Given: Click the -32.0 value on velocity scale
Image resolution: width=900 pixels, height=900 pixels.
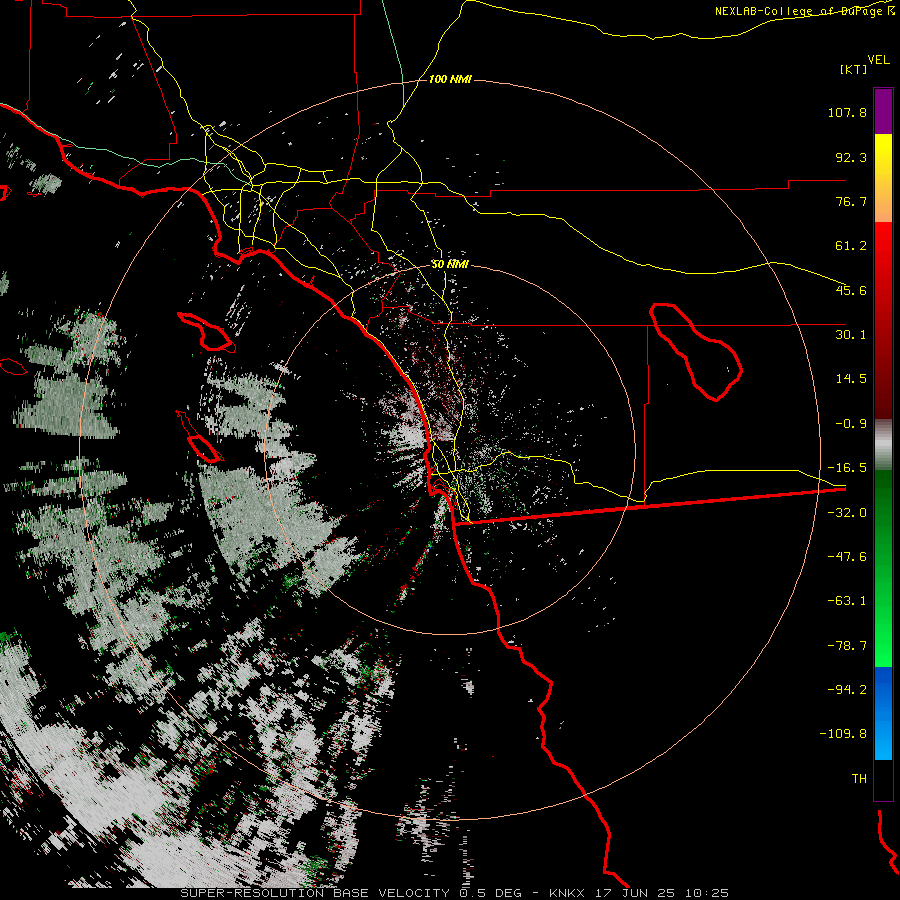Looking at the screenshot, I should 847,513.
